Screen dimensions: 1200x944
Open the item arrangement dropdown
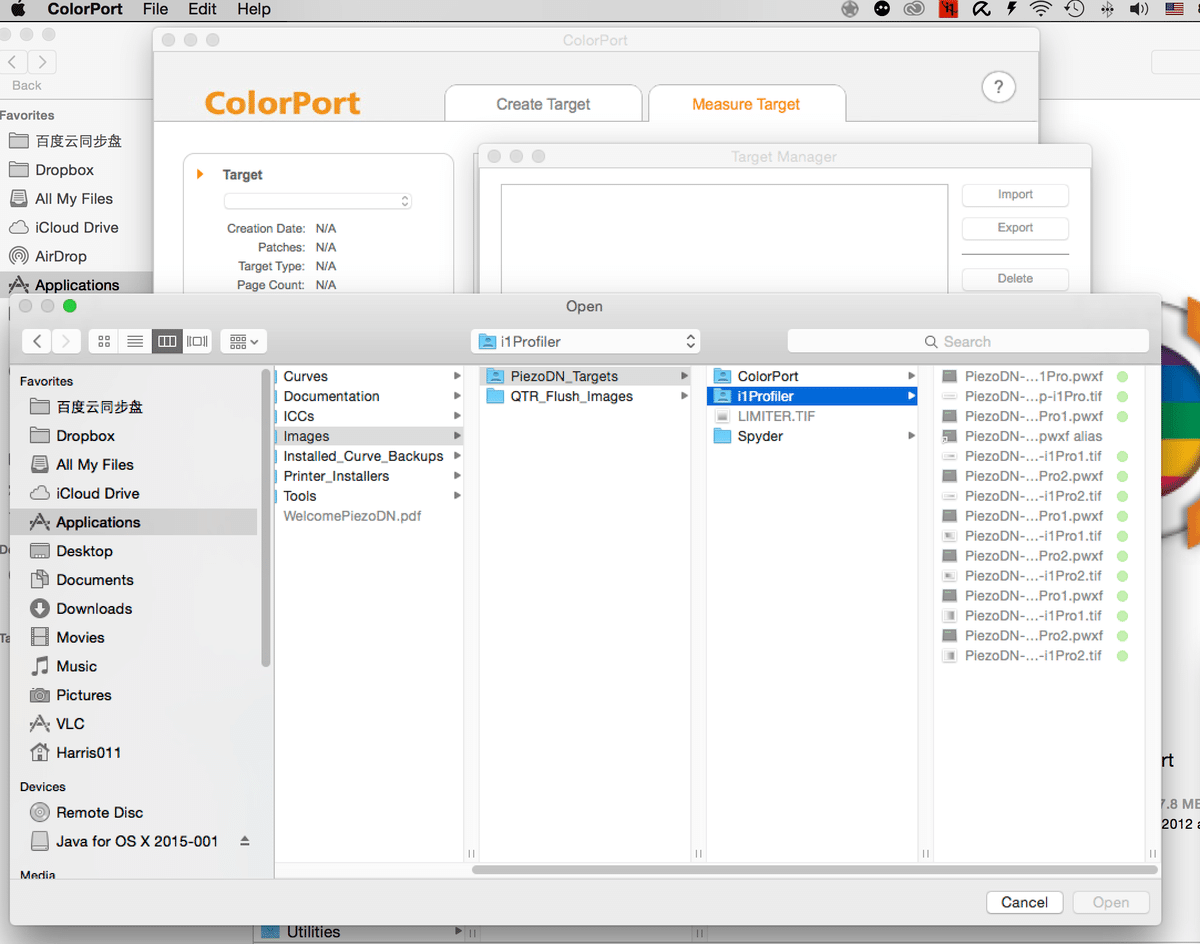coord(243,342)
